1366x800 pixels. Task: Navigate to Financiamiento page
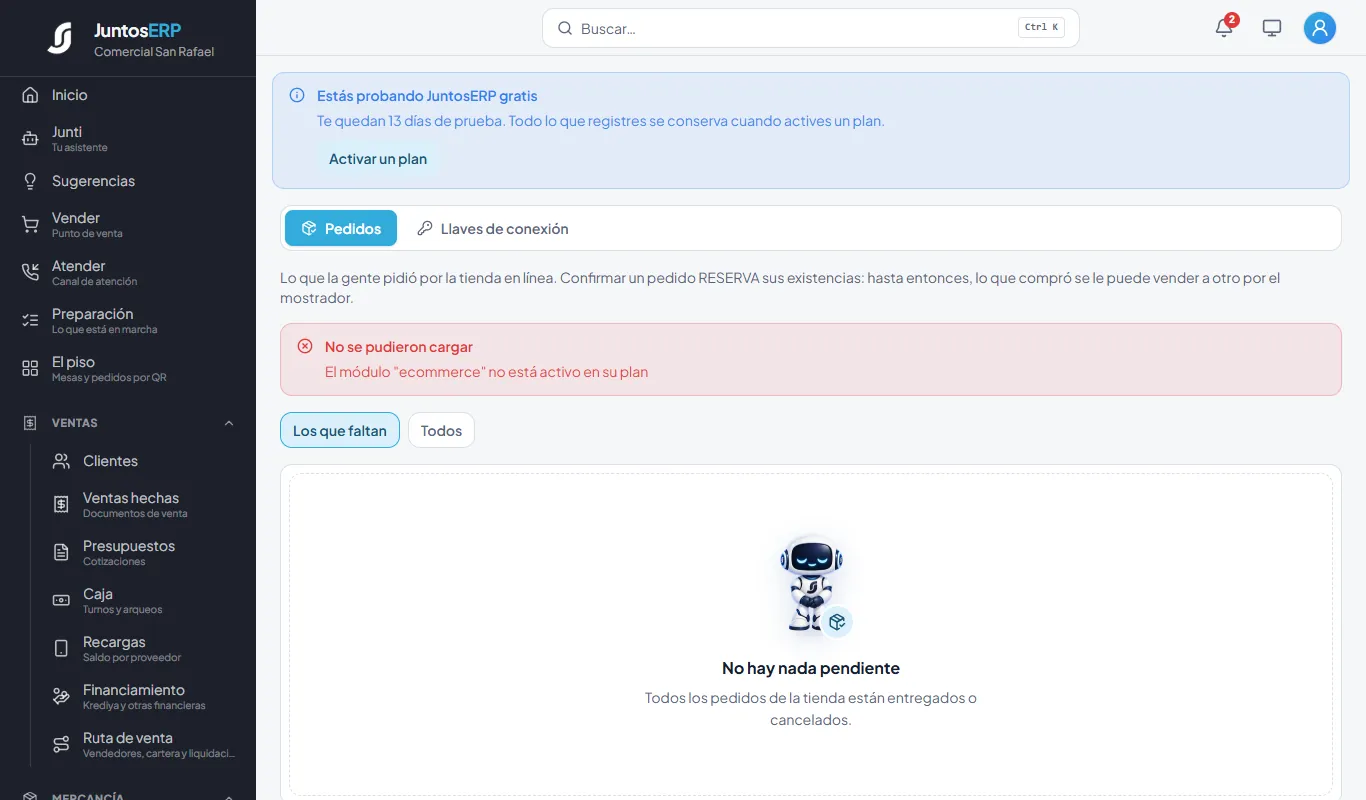(x=143, y=697)
